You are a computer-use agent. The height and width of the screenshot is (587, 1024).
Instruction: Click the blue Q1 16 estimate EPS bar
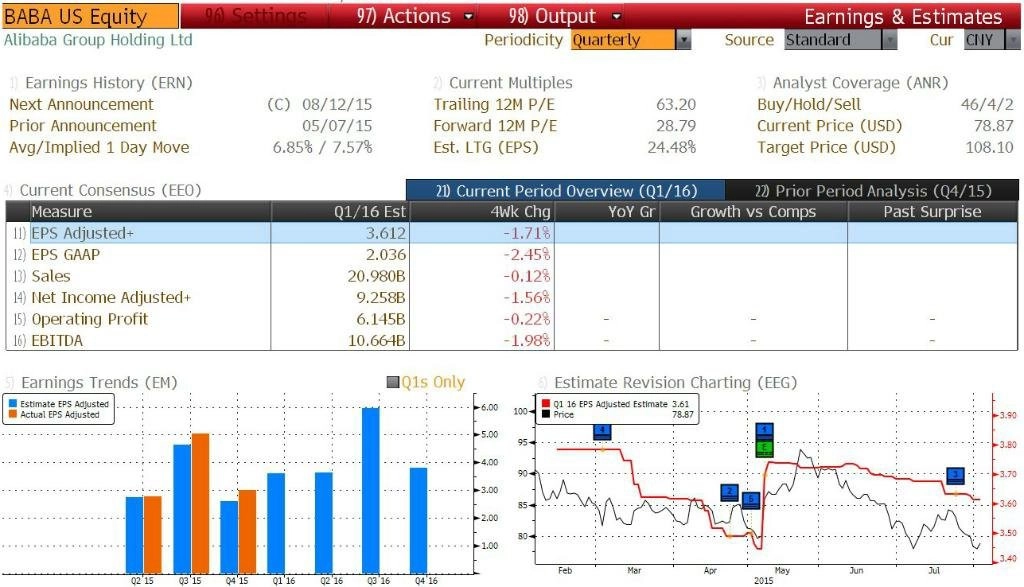[276, 523]
